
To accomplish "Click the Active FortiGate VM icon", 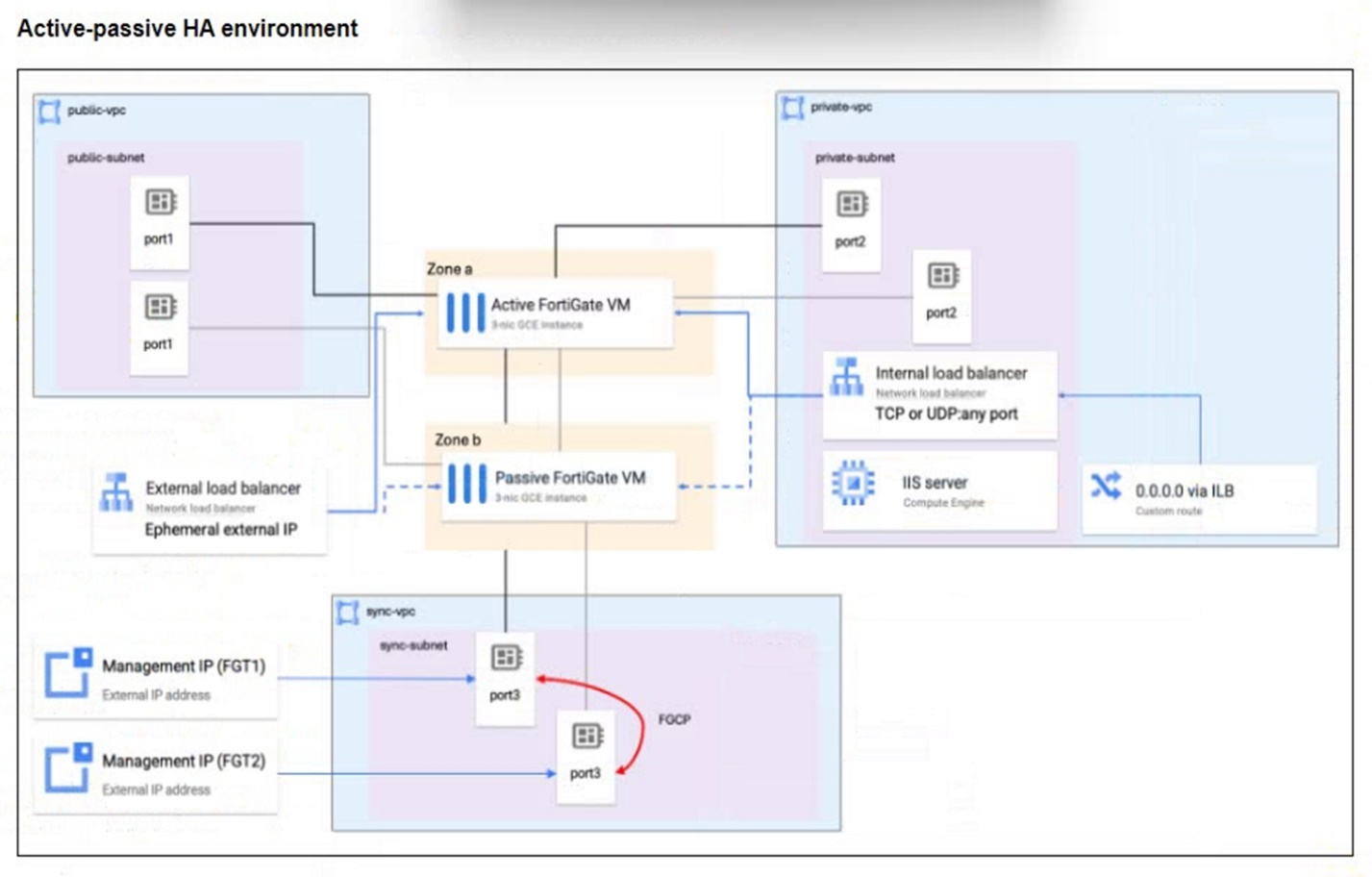I will click(x=465, y=313).
